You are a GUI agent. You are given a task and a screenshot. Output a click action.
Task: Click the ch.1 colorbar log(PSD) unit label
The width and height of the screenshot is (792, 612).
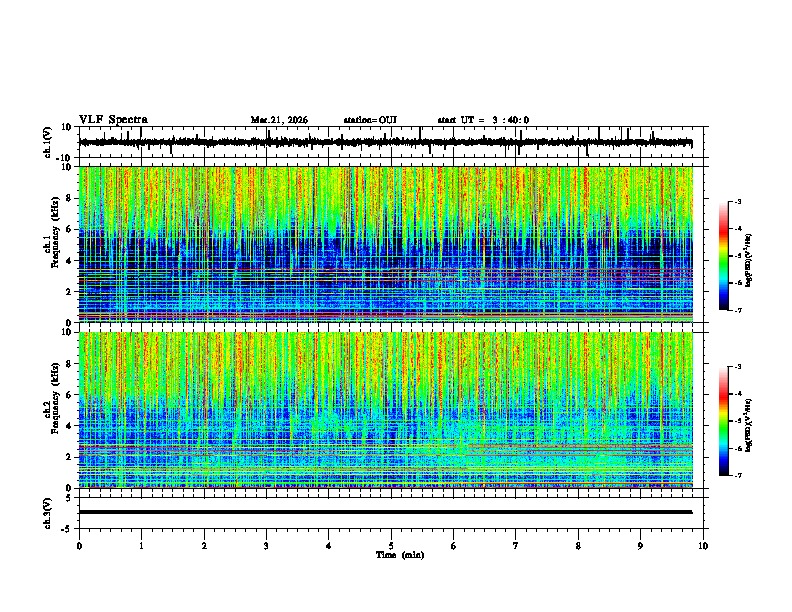748,261
